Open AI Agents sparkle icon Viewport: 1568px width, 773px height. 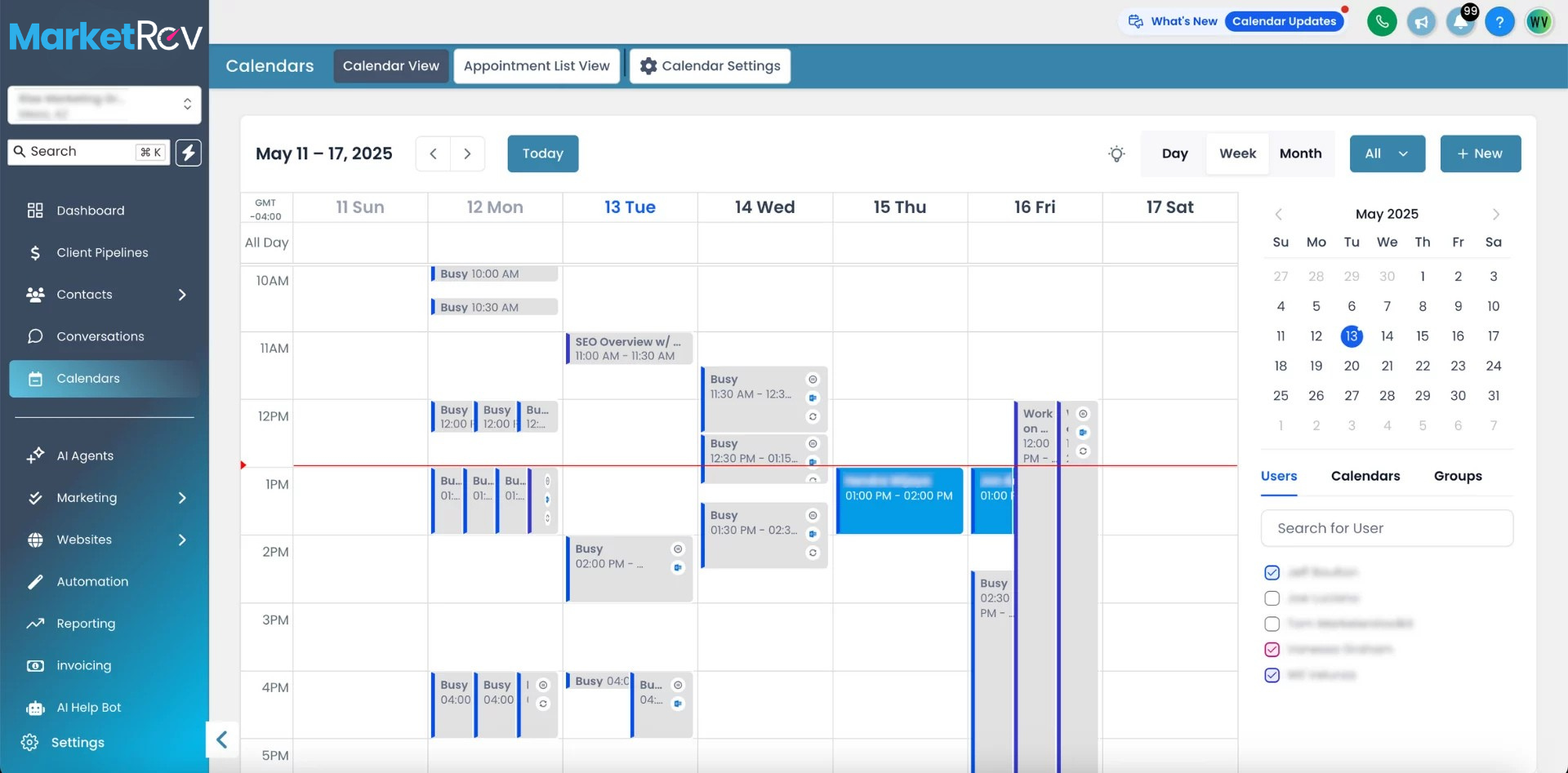point(35,455)
